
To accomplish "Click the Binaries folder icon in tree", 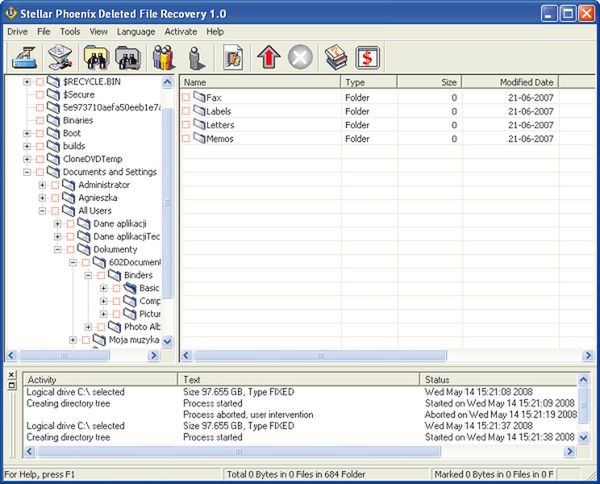I will (54, 120).
